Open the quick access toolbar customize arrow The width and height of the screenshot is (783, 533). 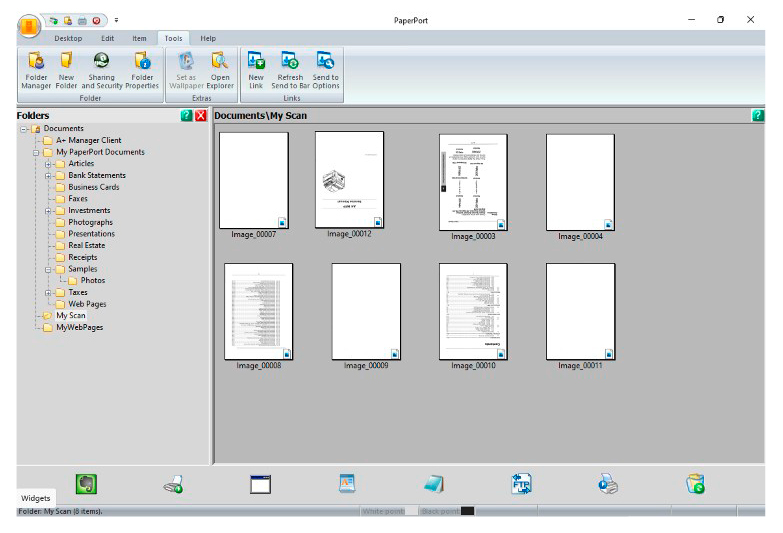pos(116,20)
